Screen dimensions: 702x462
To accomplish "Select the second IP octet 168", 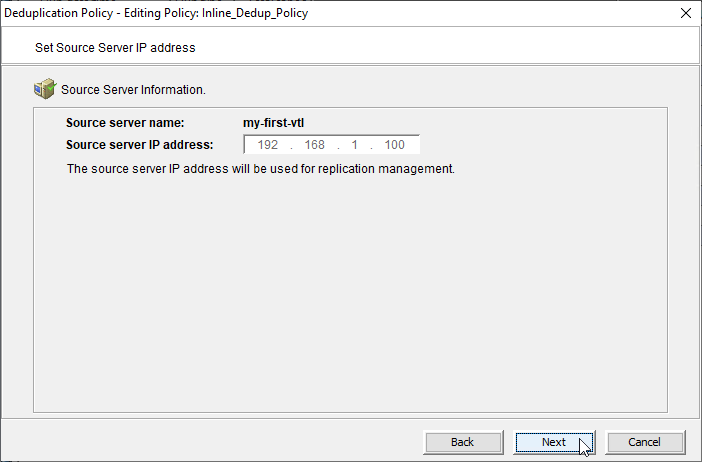I will (314, 145).
